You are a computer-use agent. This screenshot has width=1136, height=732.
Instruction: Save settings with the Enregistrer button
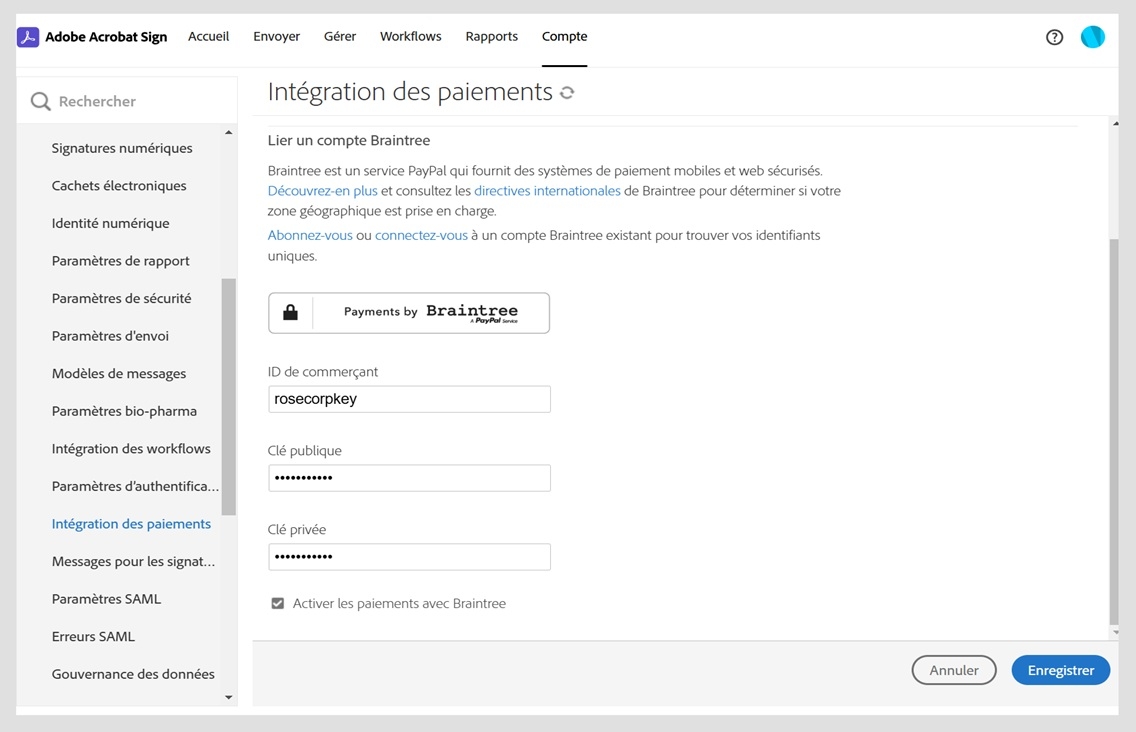pos(1060,670)
